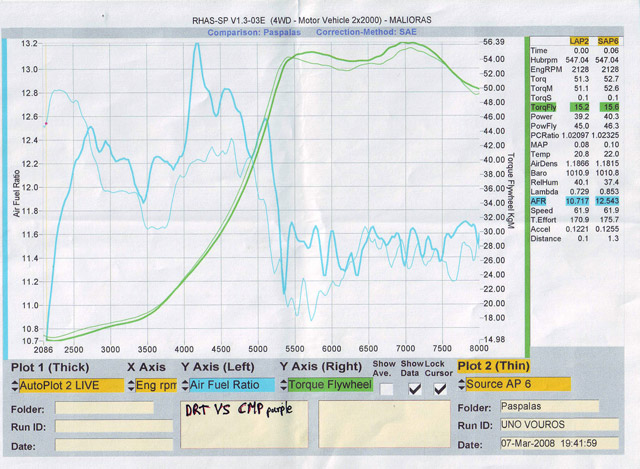Open the Plot 1 'AutoPlot 2 LIVE' selector
This screenshot has height=469, width=640.
(71, 385)
